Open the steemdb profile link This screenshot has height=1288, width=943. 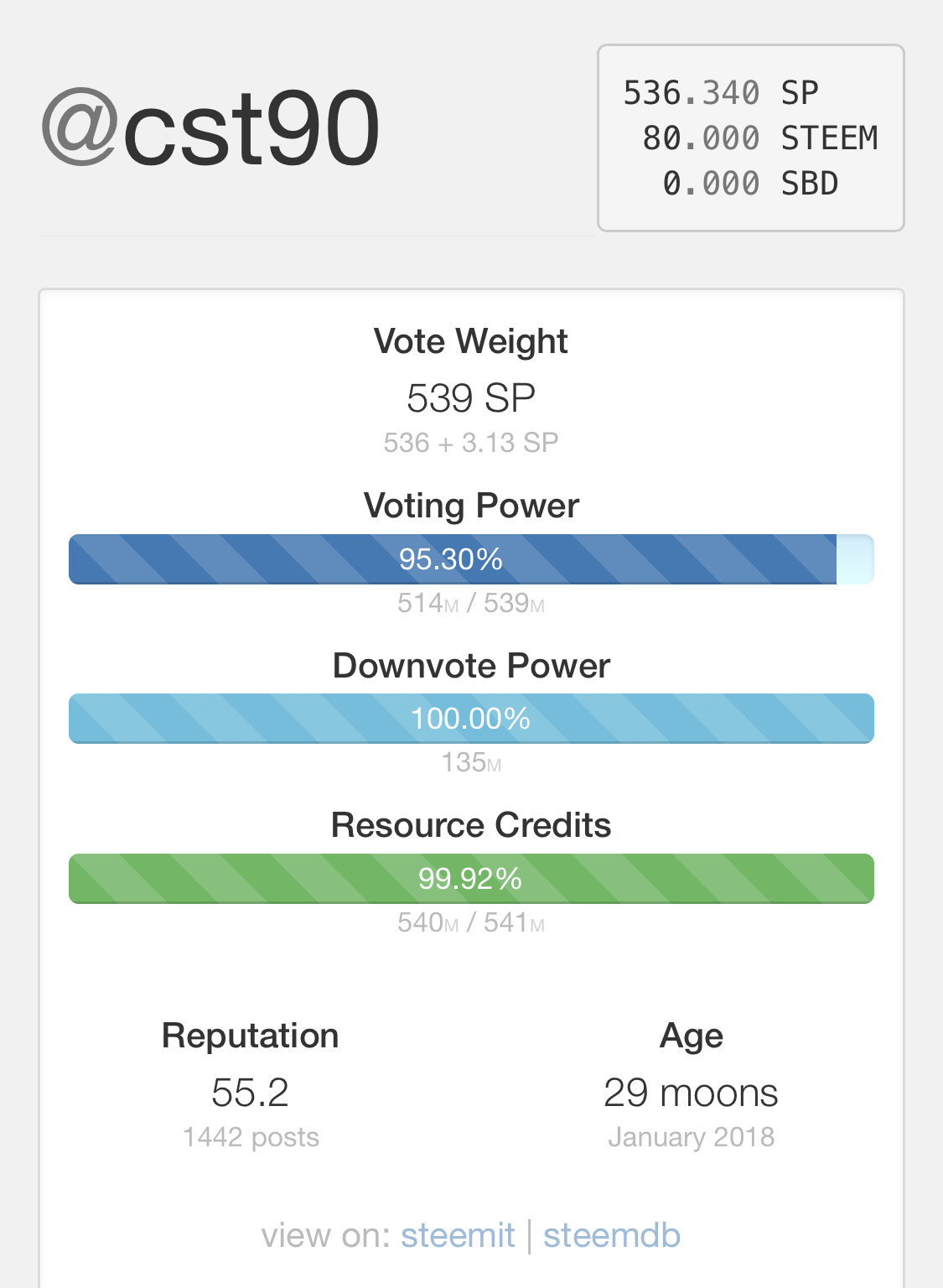pos(612,1235)
